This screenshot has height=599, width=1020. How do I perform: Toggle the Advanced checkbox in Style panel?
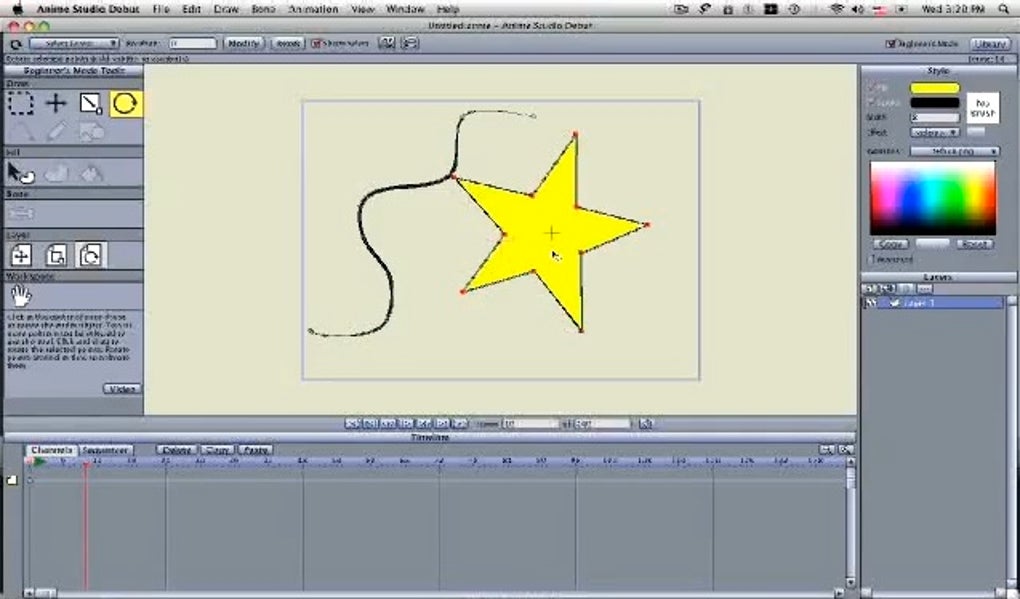pos(872,260)
